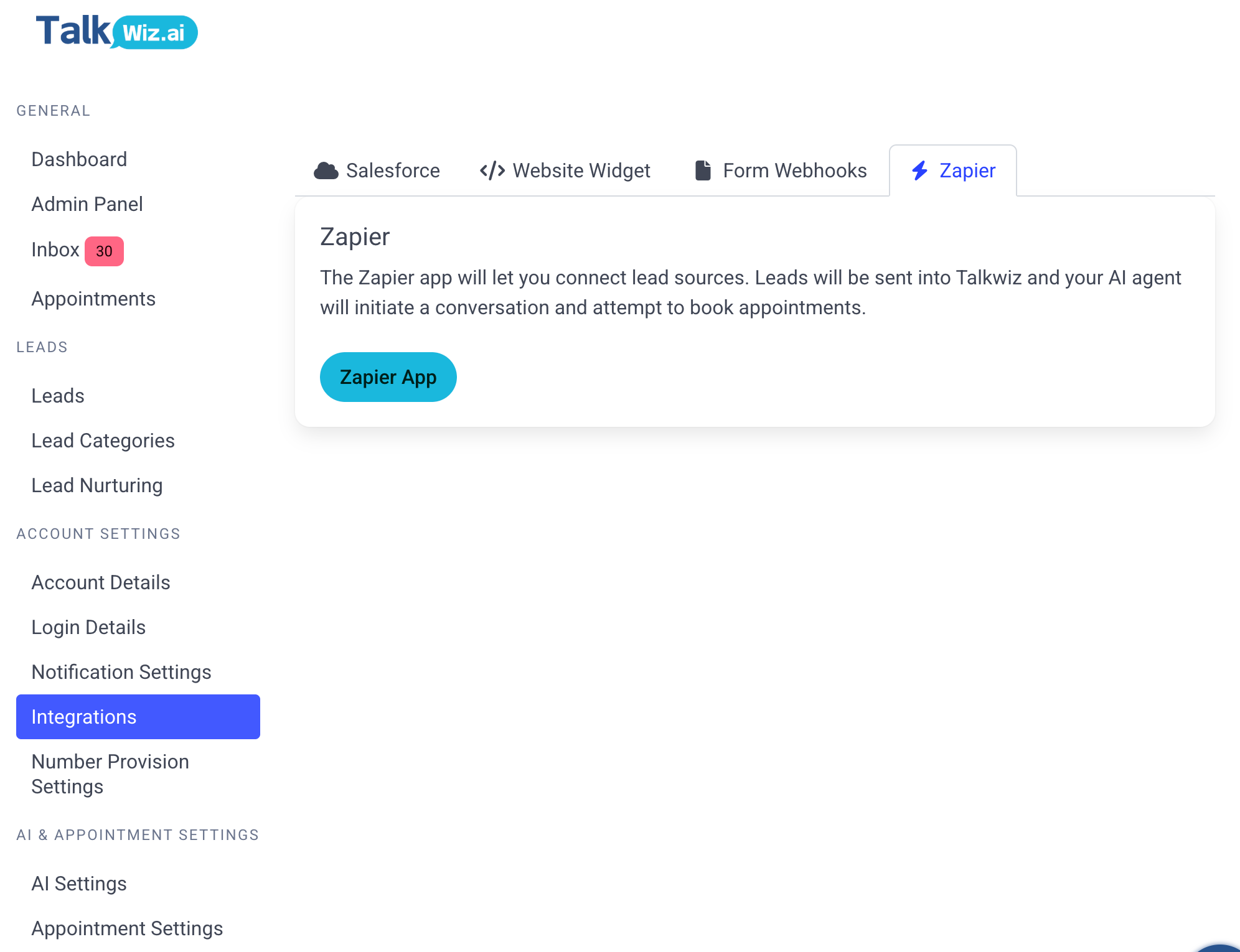The width and height of the screenshot is (1240, 952).
Task: Navigate to Lead Categories
Action: click(103, 441)
